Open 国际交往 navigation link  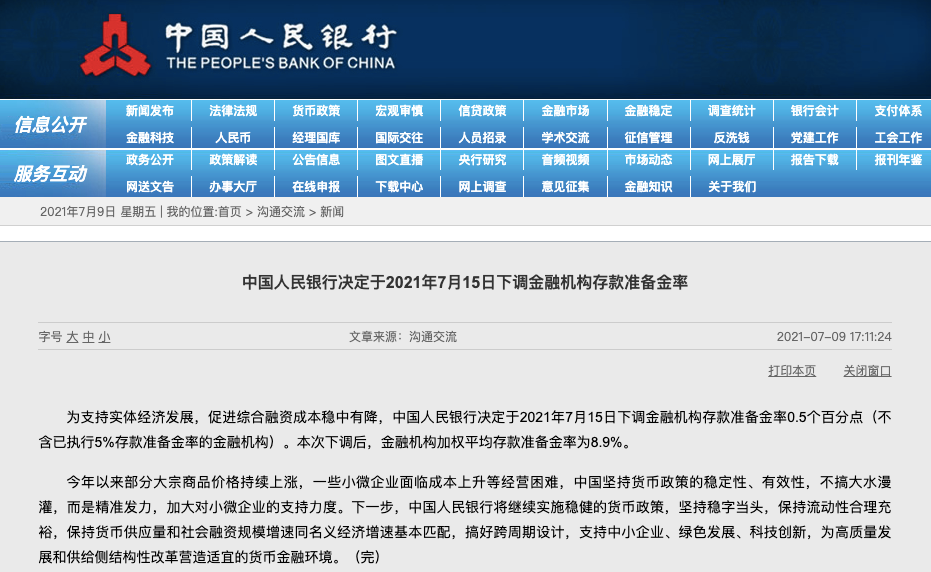(399, 138)
